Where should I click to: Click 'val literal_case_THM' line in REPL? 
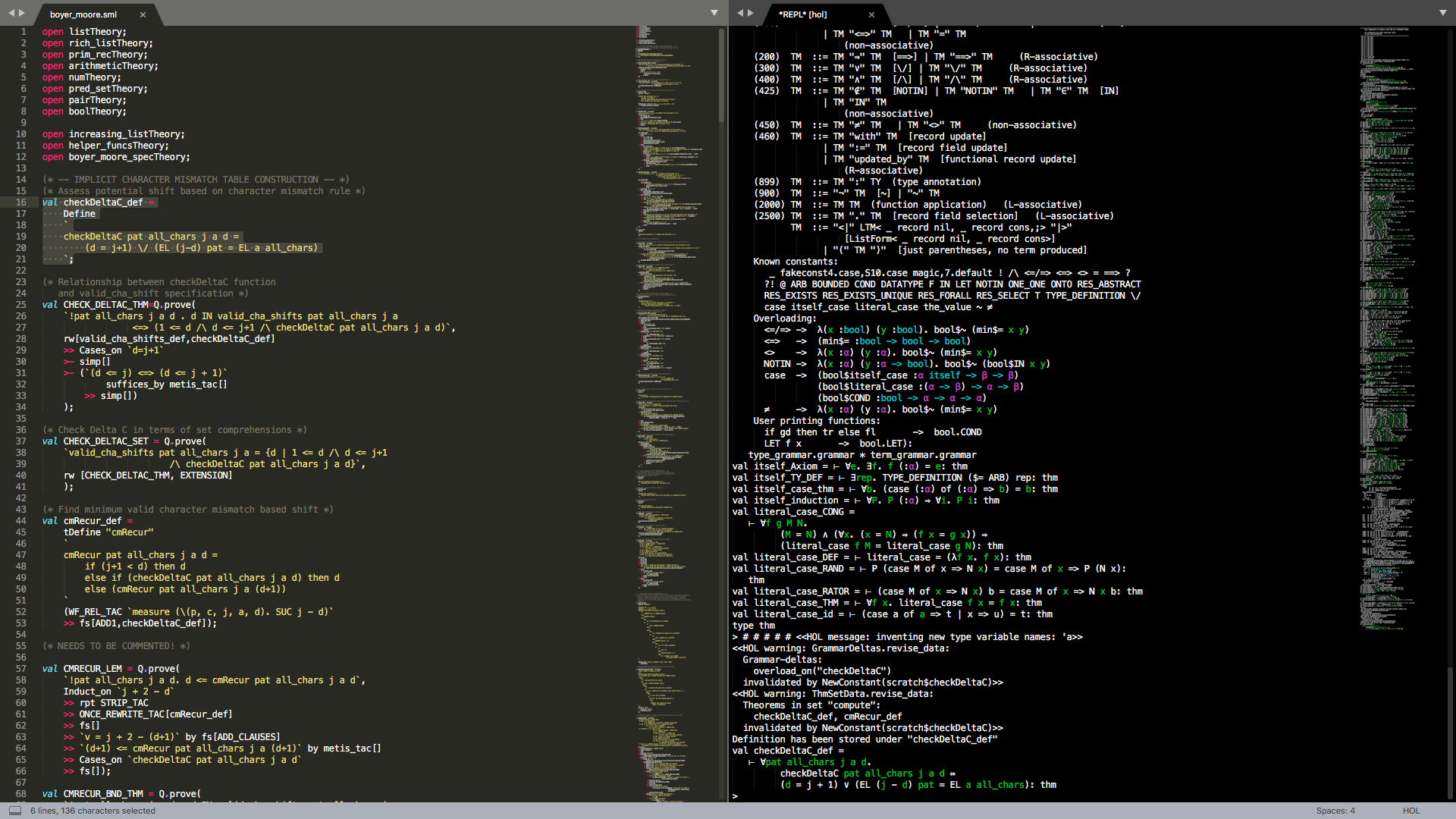point(887,603)
